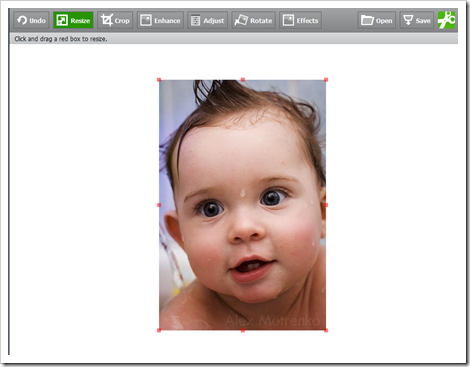Click the top-left red resize handle
The height and width of the screenshot is (367, 470).
[159, 80]
